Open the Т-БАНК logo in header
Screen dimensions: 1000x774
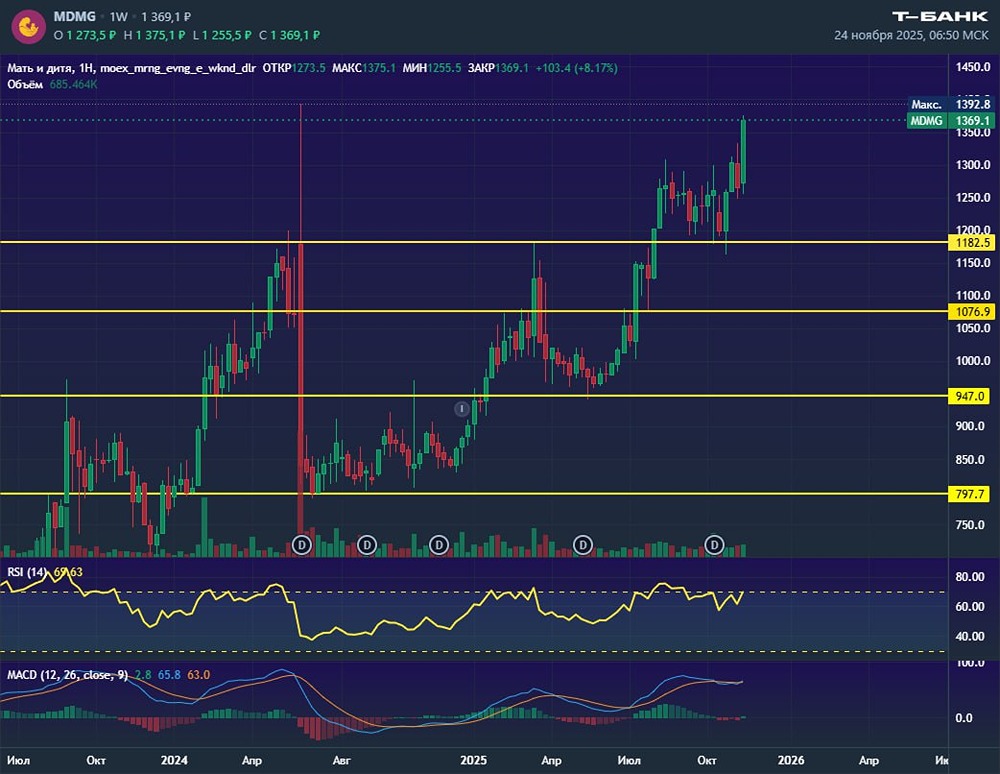click(x=939, y=17)
